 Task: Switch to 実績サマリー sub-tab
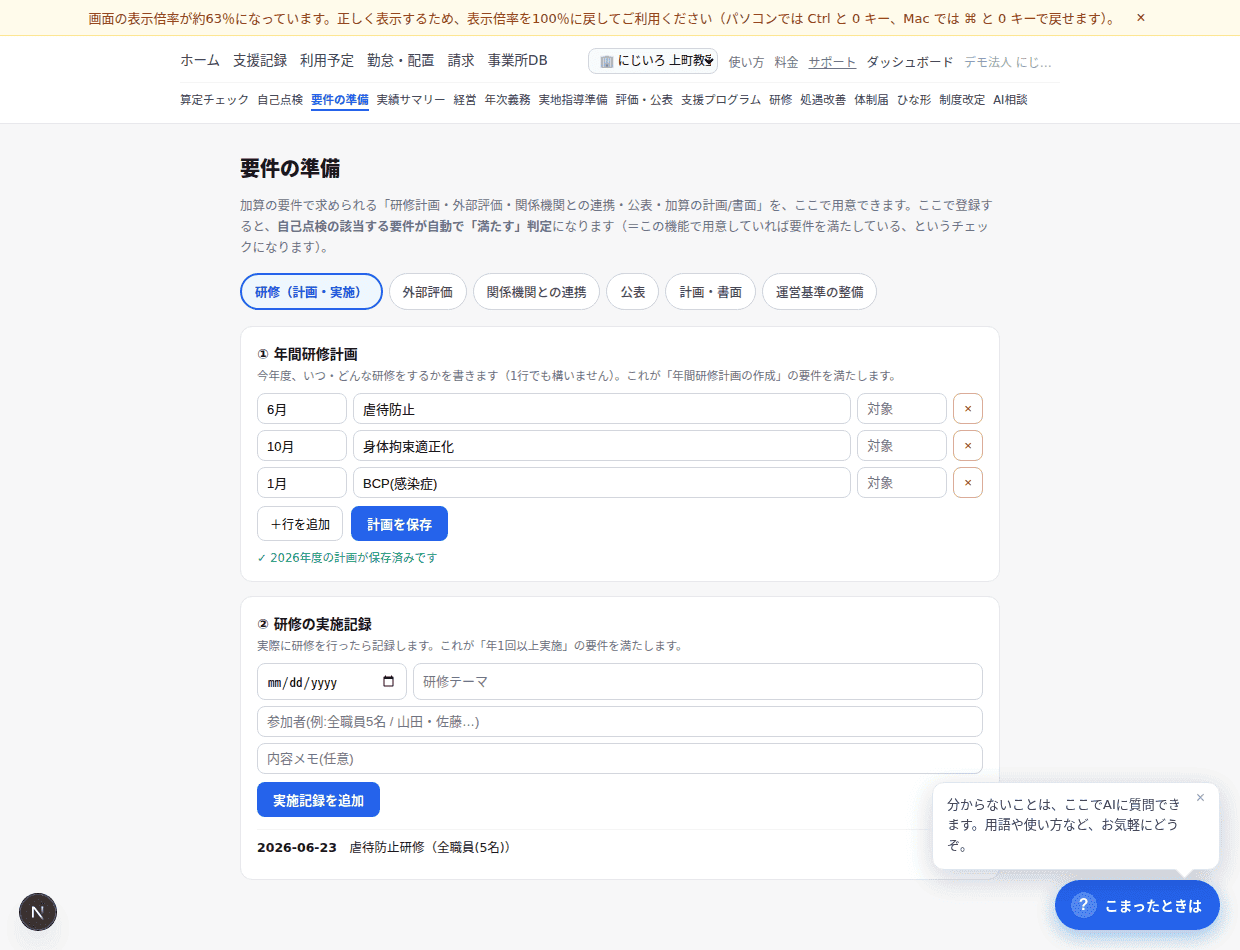point(411,100)
